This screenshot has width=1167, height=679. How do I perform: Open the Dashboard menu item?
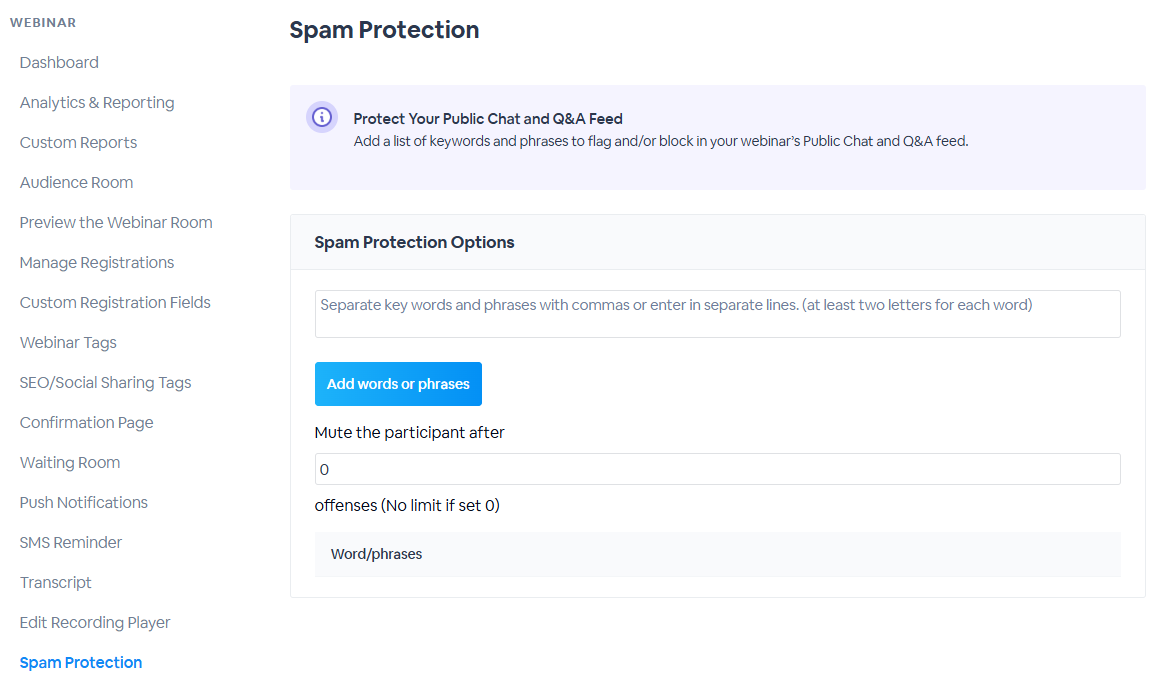tap(59, 63)
